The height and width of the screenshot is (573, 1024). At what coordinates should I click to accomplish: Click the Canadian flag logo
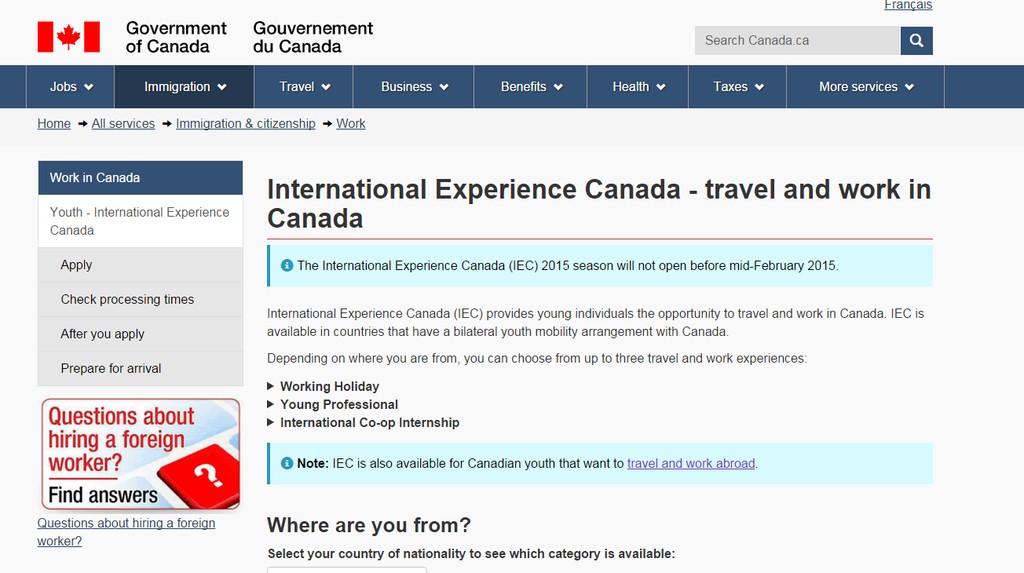[x=68, y=37]
